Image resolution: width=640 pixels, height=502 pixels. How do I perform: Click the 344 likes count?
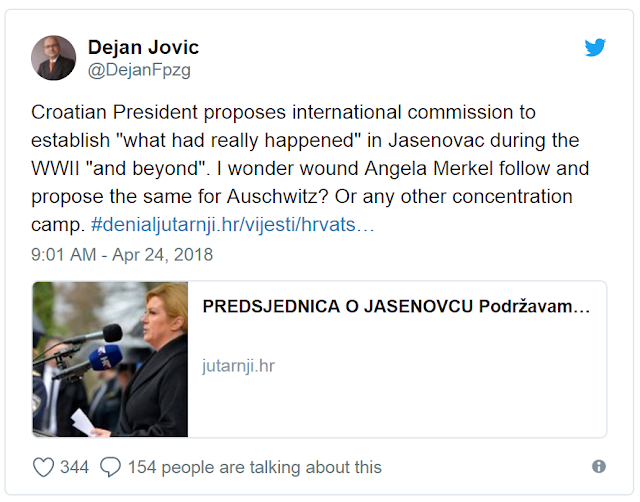[74, 467]
